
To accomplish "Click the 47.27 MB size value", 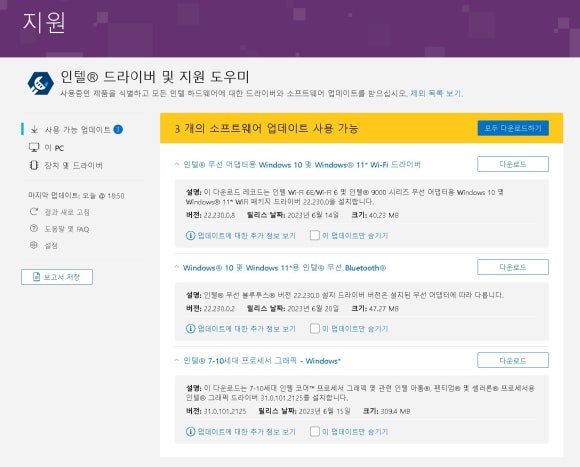I will click(x=384, y=308).
